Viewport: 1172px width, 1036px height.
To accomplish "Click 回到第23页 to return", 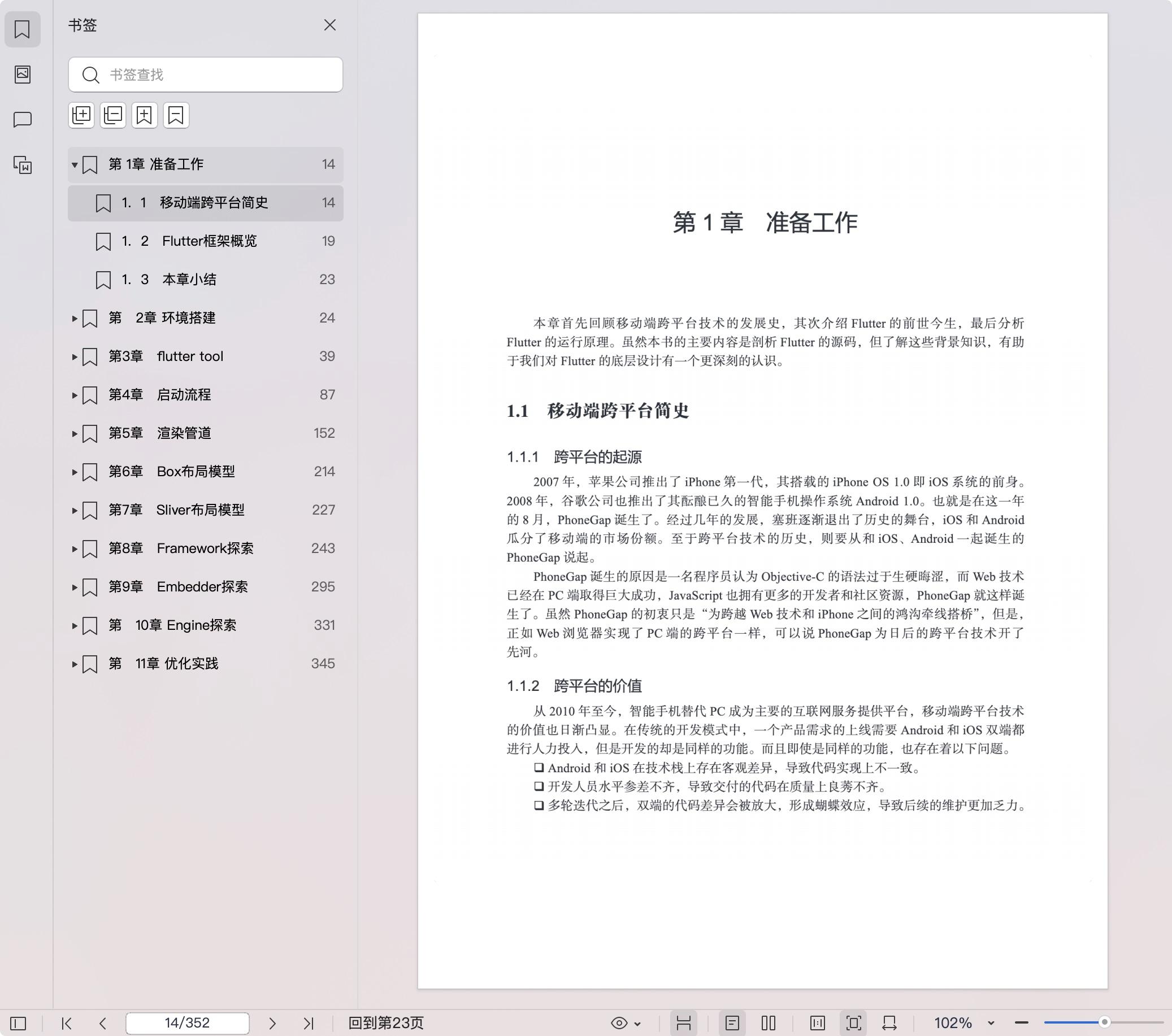I will (x=386, y=1024).
